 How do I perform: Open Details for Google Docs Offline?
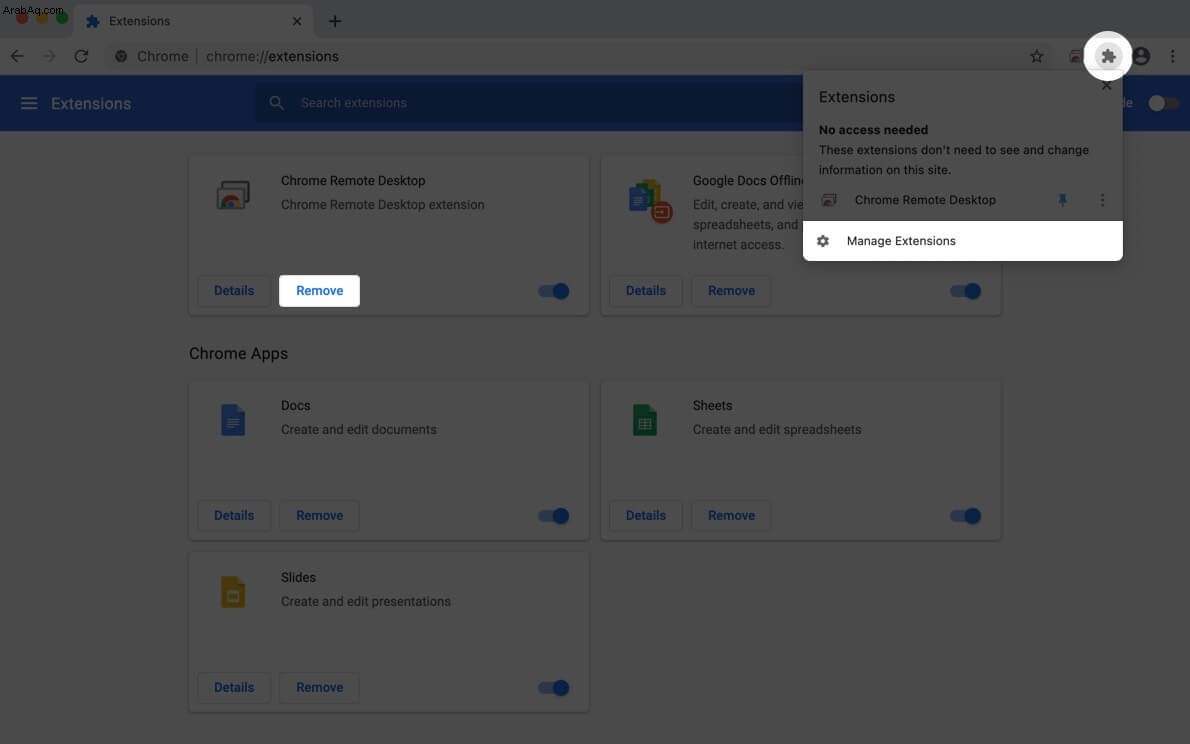pos(646,291)
